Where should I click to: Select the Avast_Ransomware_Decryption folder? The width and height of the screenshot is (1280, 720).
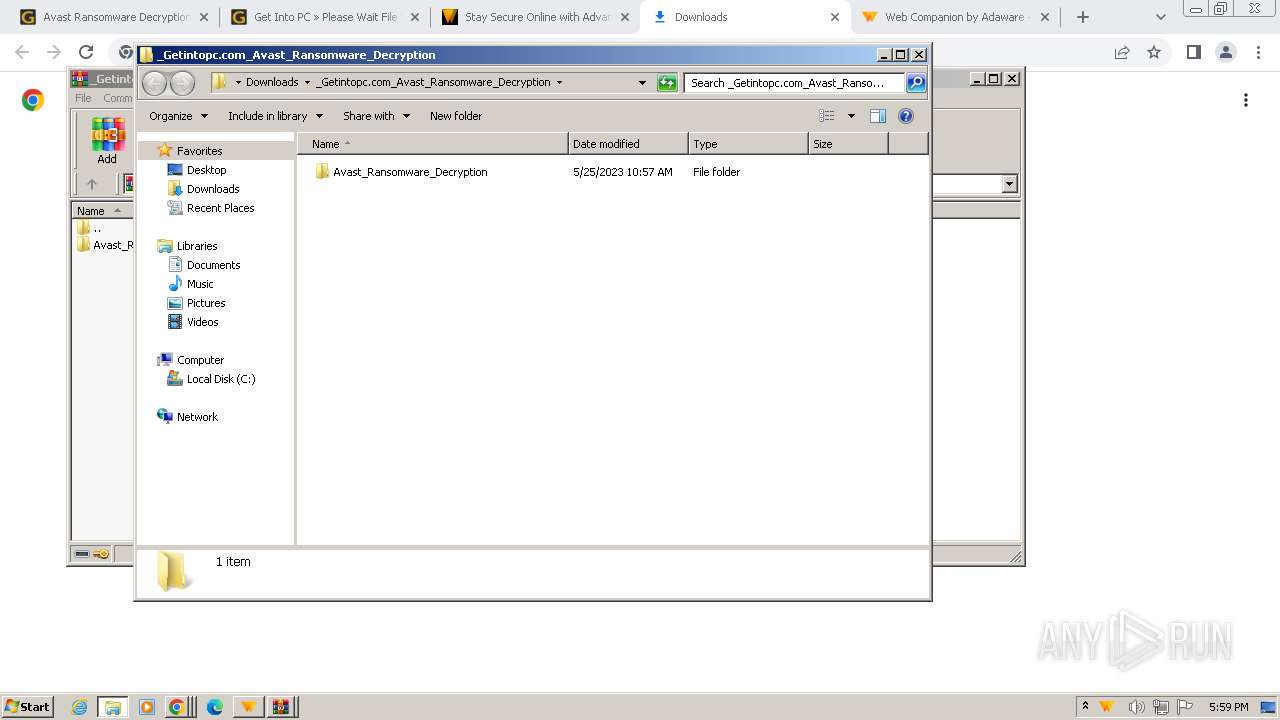(x=410, y=172)
